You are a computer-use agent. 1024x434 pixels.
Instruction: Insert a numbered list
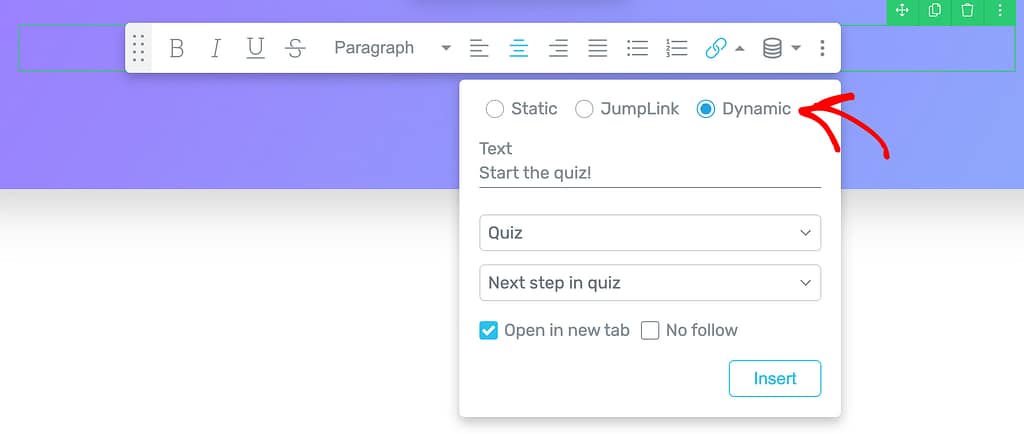(x=677, y=48)
